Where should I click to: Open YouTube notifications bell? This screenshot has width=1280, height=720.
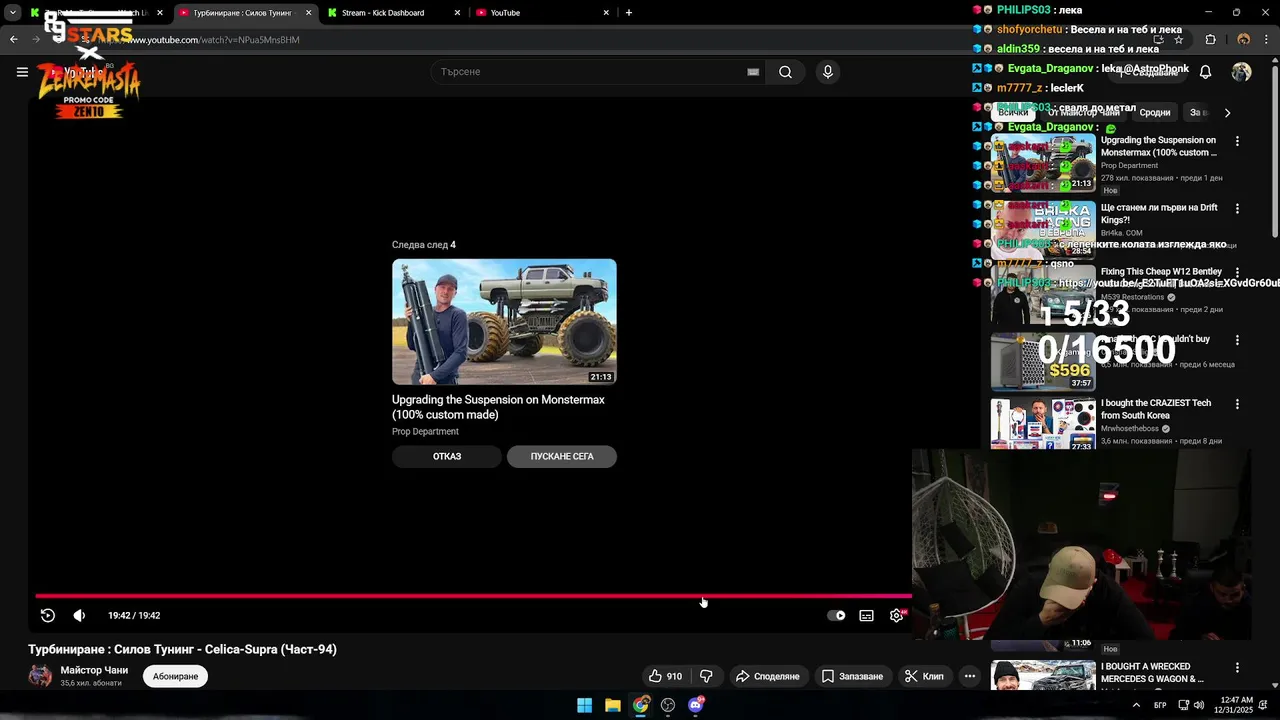(1205, 72)
